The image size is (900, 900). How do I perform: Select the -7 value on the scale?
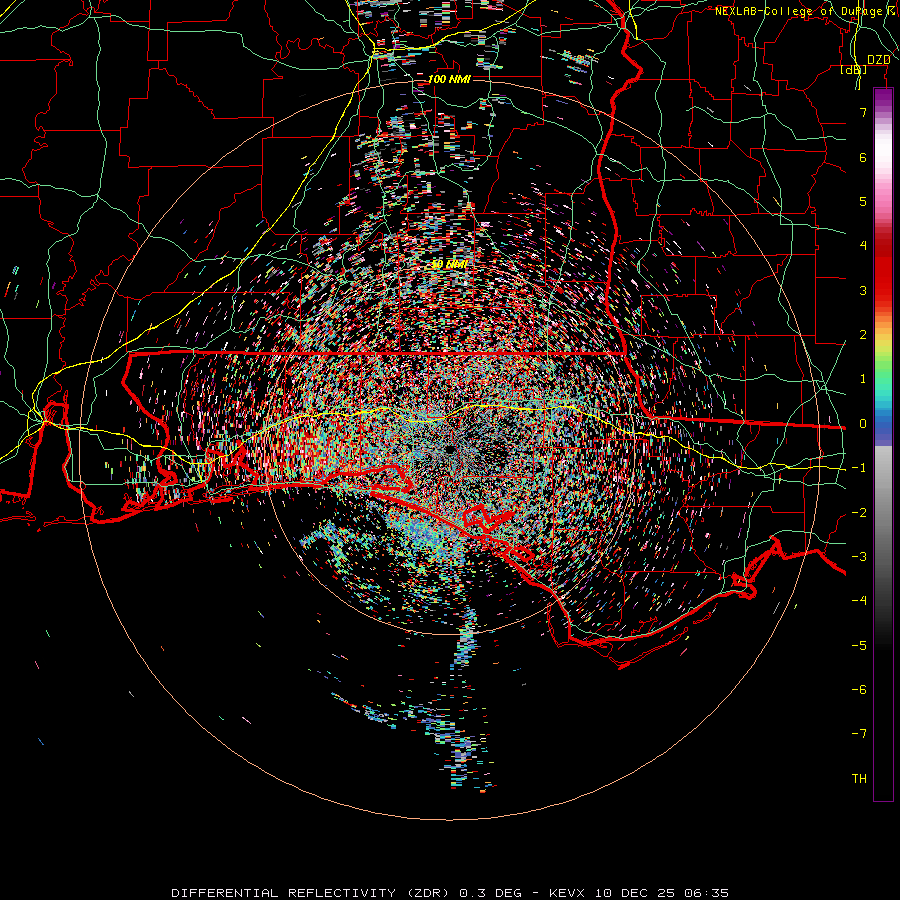pyautogui.click(x=859, y=734)
